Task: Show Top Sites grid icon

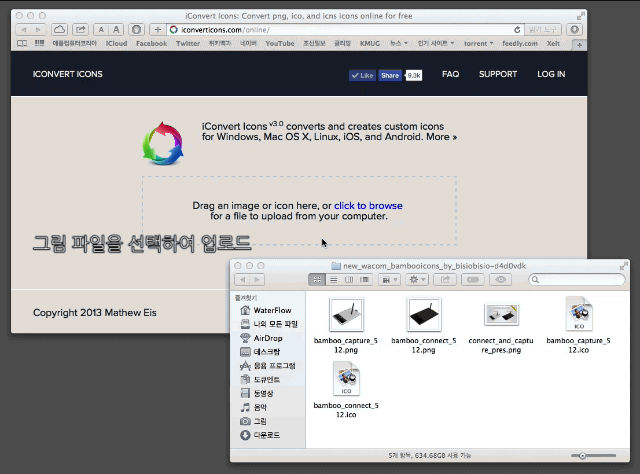Action: point(39,43)
